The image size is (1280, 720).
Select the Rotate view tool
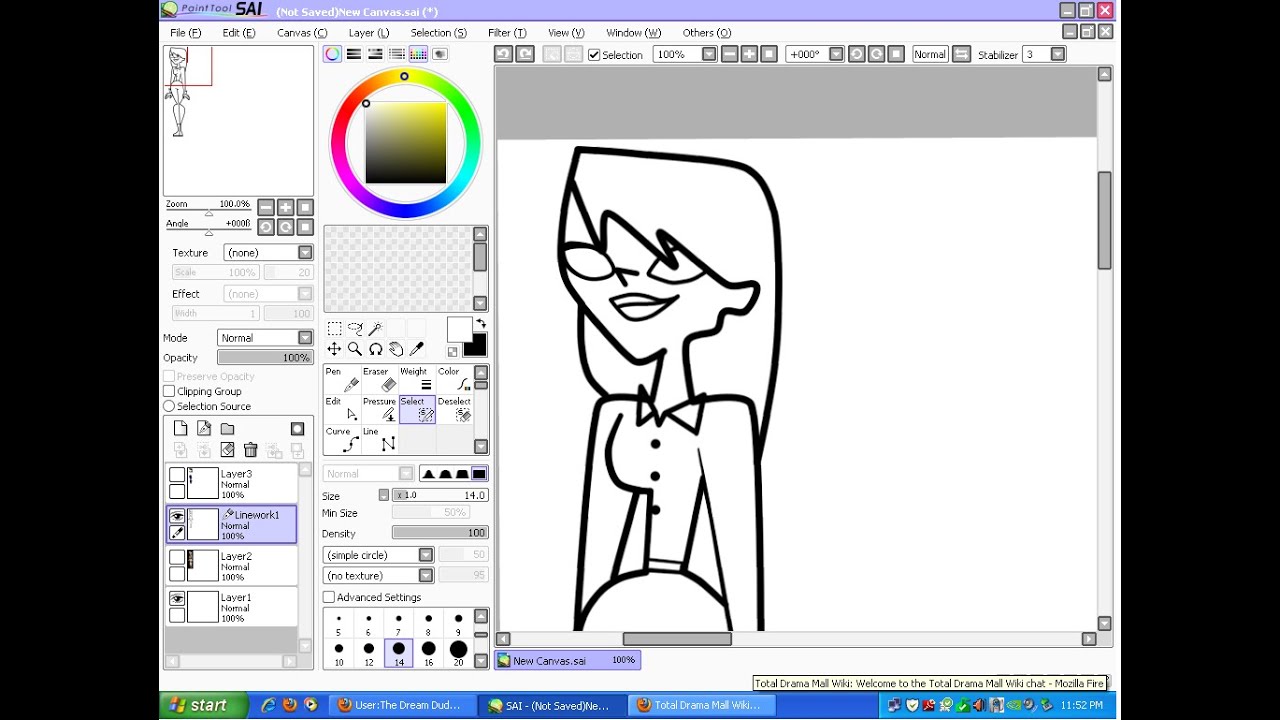click(376, 349)
